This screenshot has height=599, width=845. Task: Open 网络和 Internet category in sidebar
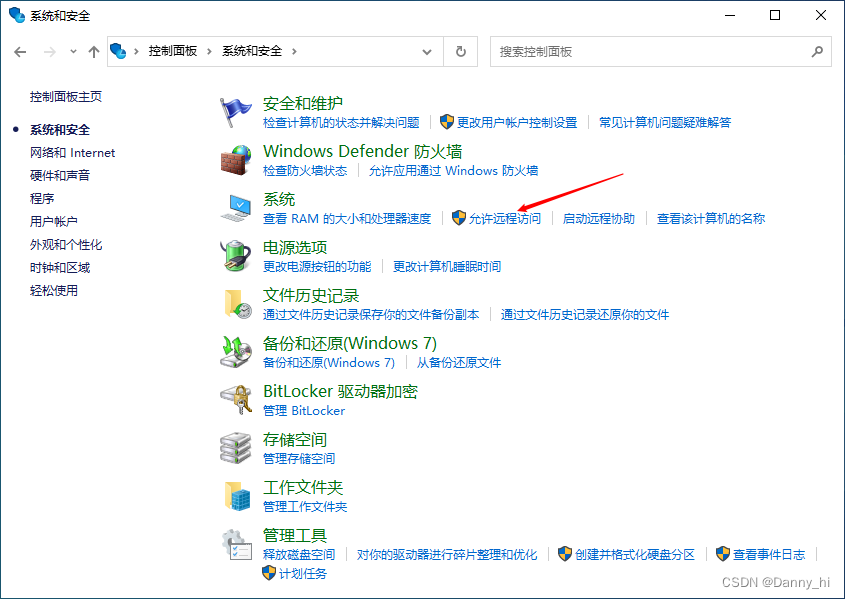tap(72, 153)
